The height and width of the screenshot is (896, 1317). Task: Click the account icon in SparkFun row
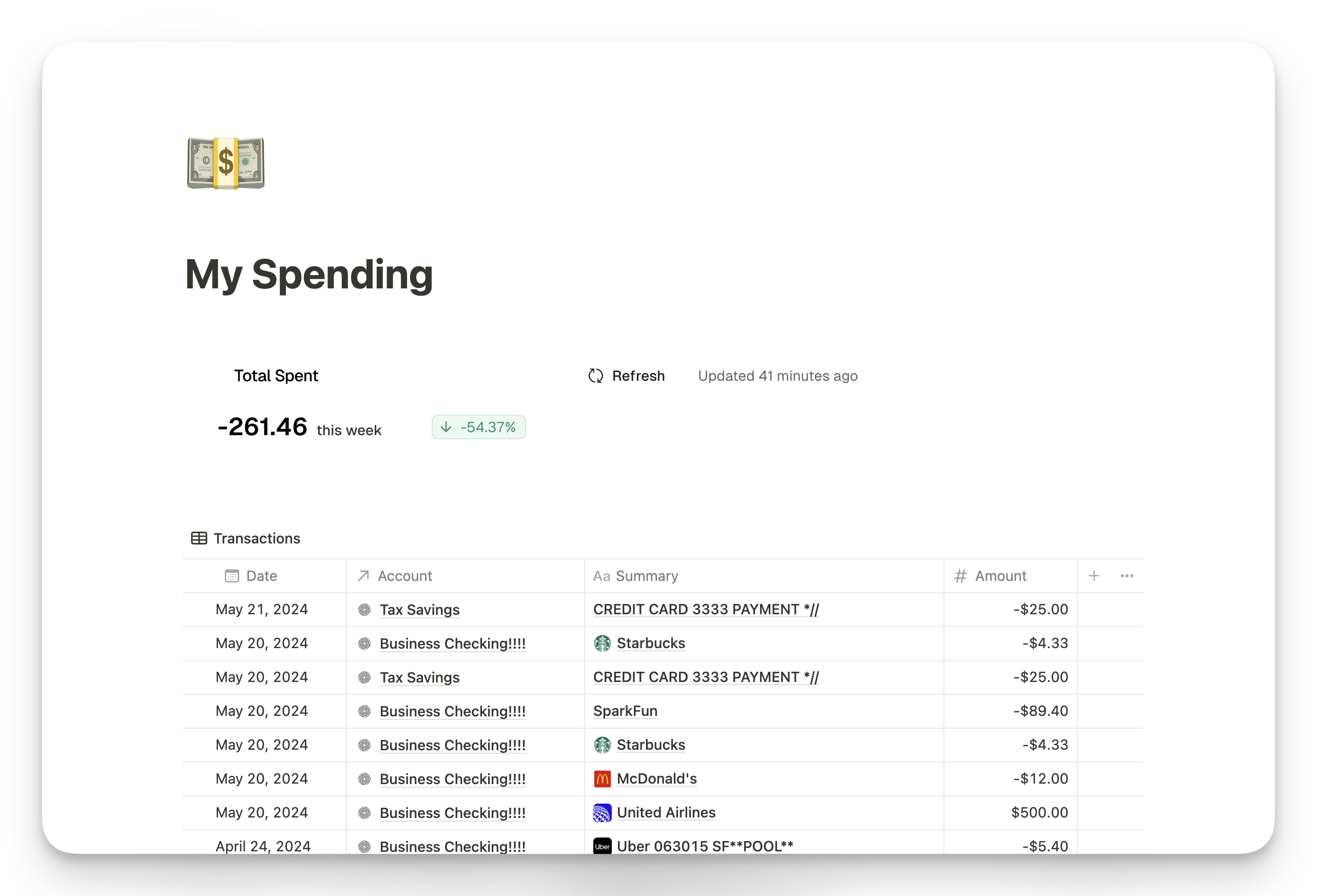click(364, 711)
